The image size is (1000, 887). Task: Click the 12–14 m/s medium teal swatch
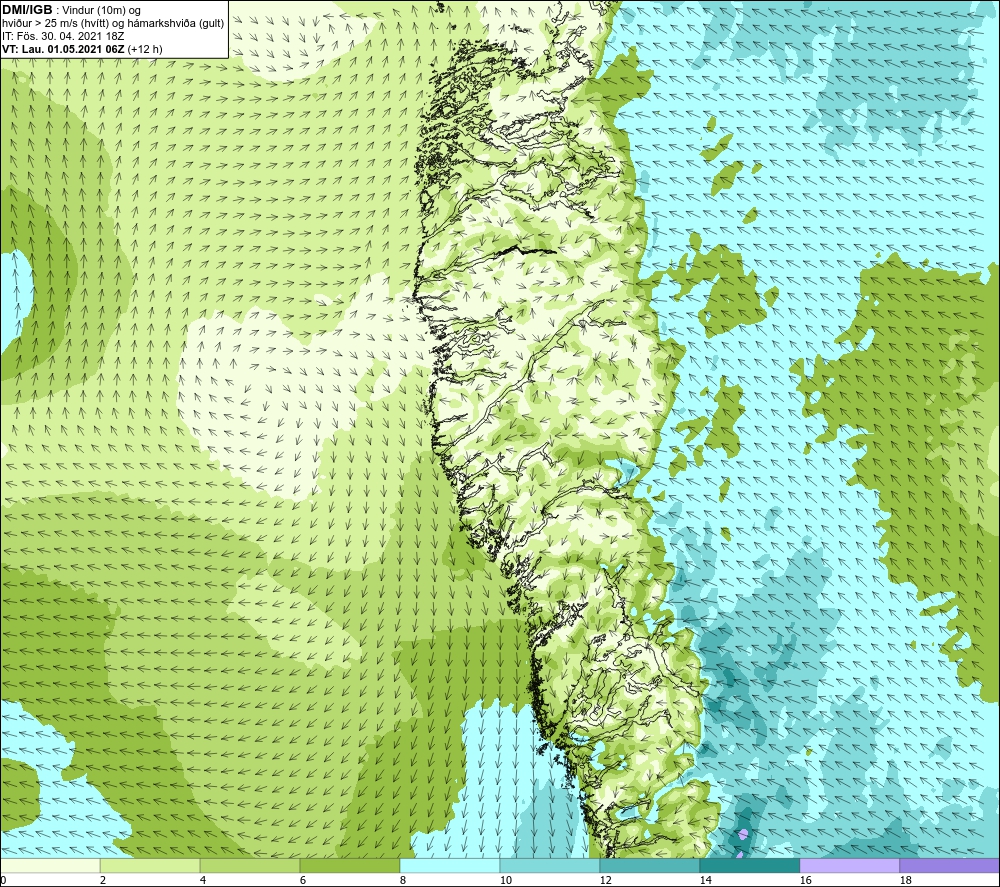pyautogui.click(x=650, y=865)
